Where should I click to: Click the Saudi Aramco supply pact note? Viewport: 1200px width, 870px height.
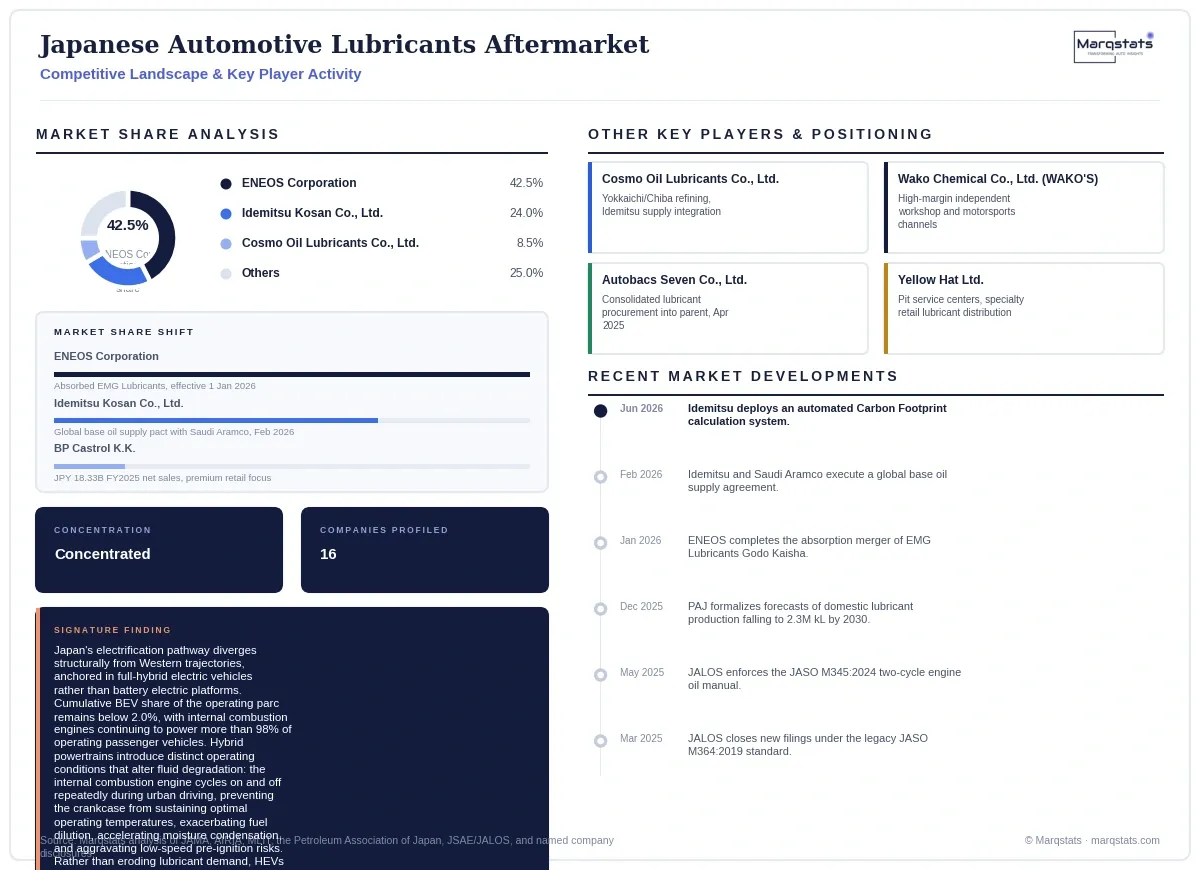click(x=174, y=432)
